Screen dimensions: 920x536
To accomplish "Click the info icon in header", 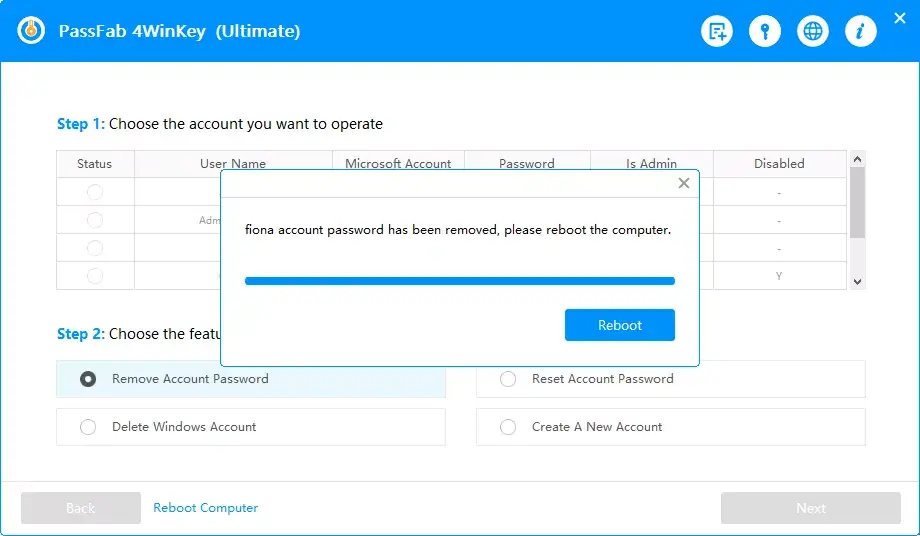I will tap(860, 32).
